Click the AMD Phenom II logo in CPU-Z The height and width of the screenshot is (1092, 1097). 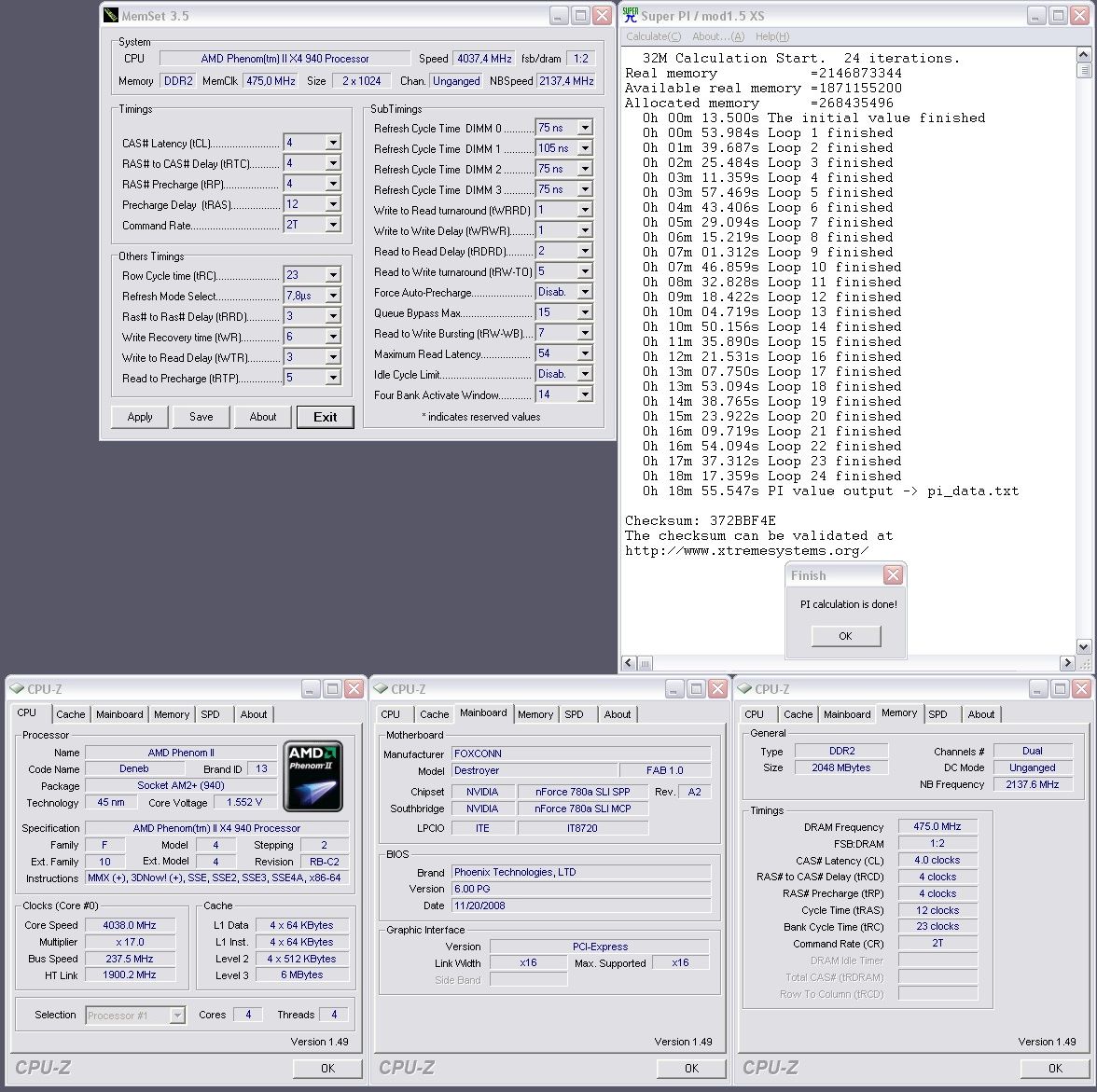point(312,776)
